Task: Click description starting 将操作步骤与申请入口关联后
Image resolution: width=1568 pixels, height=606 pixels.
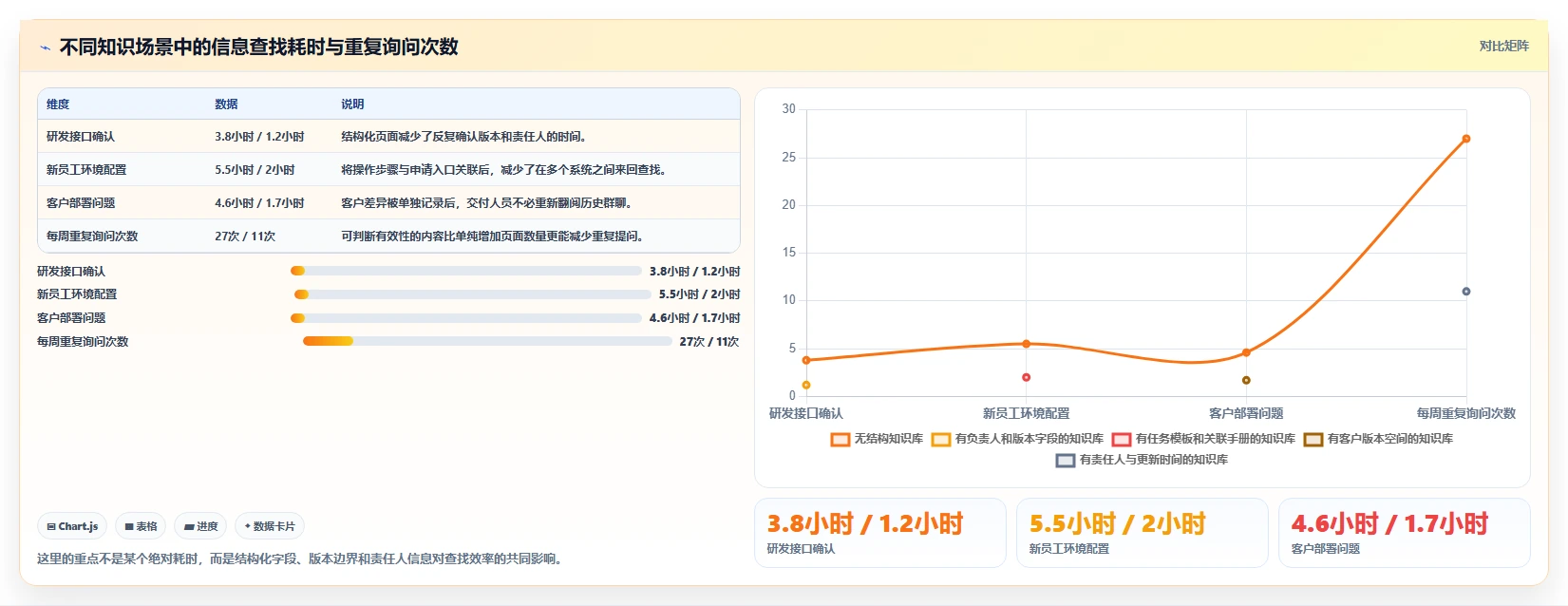Action: (504, 170)
